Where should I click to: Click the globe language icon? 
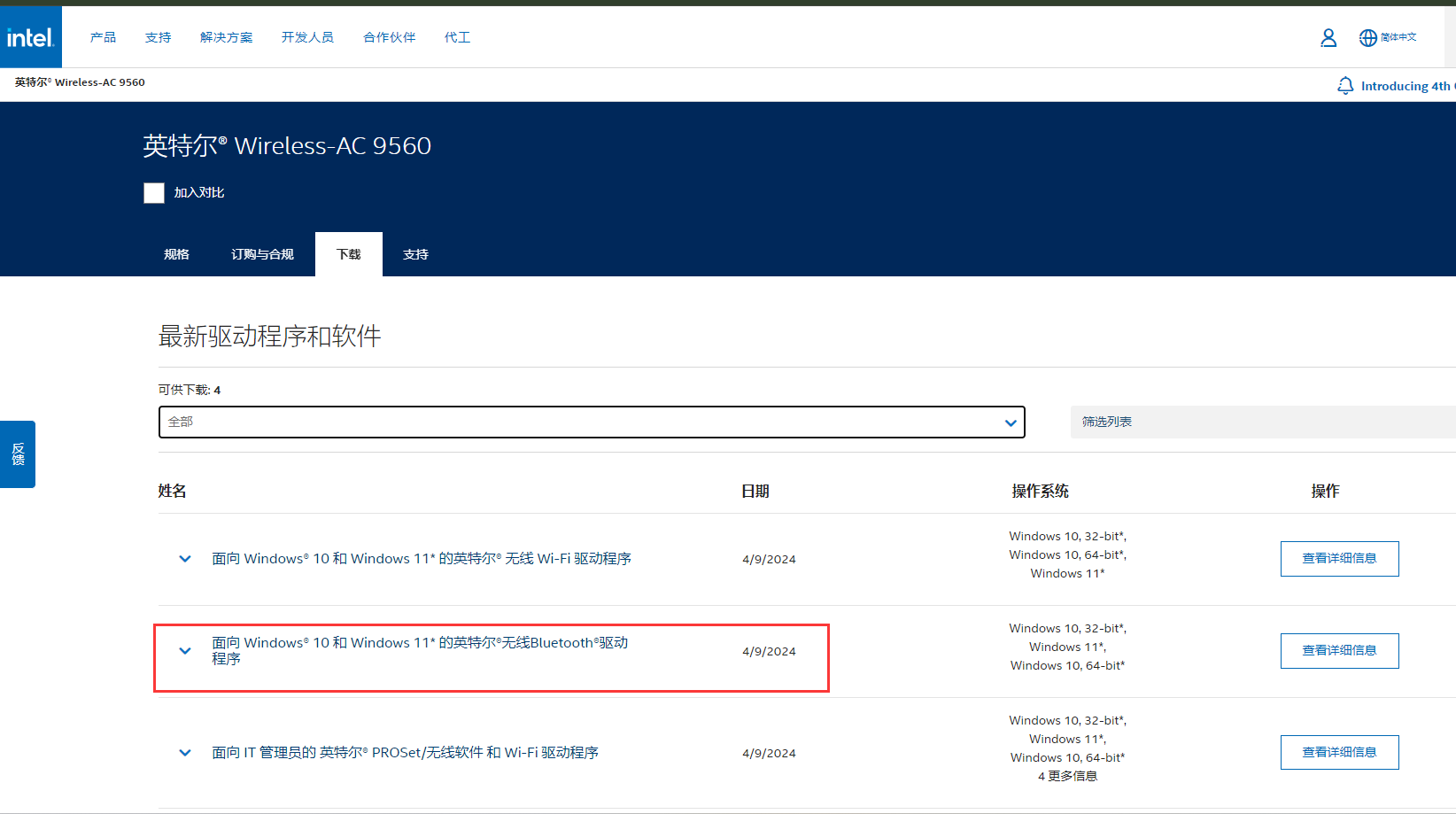click(x=1368, y=37)
